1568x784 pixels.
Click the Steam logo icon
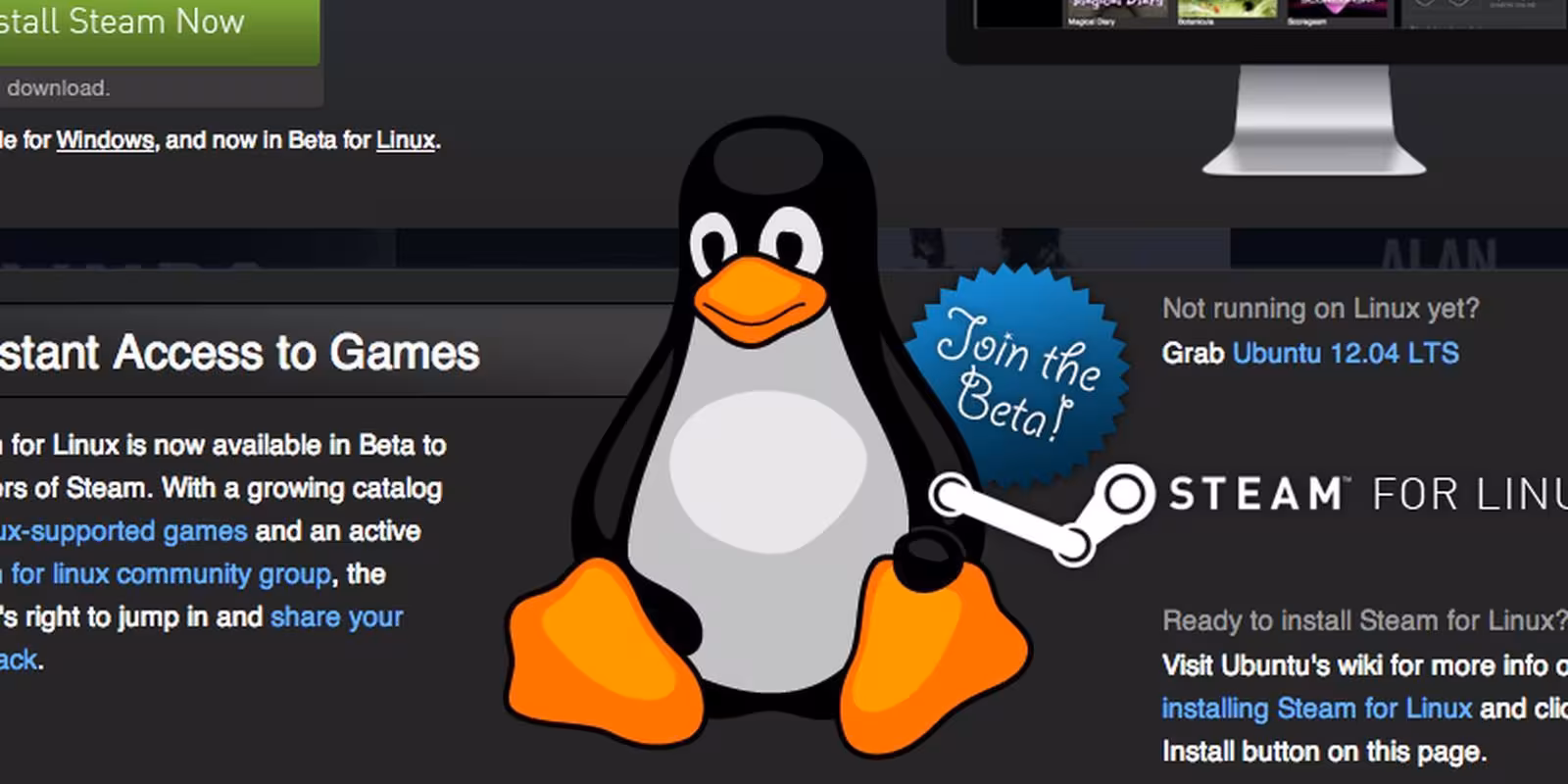1042,514
